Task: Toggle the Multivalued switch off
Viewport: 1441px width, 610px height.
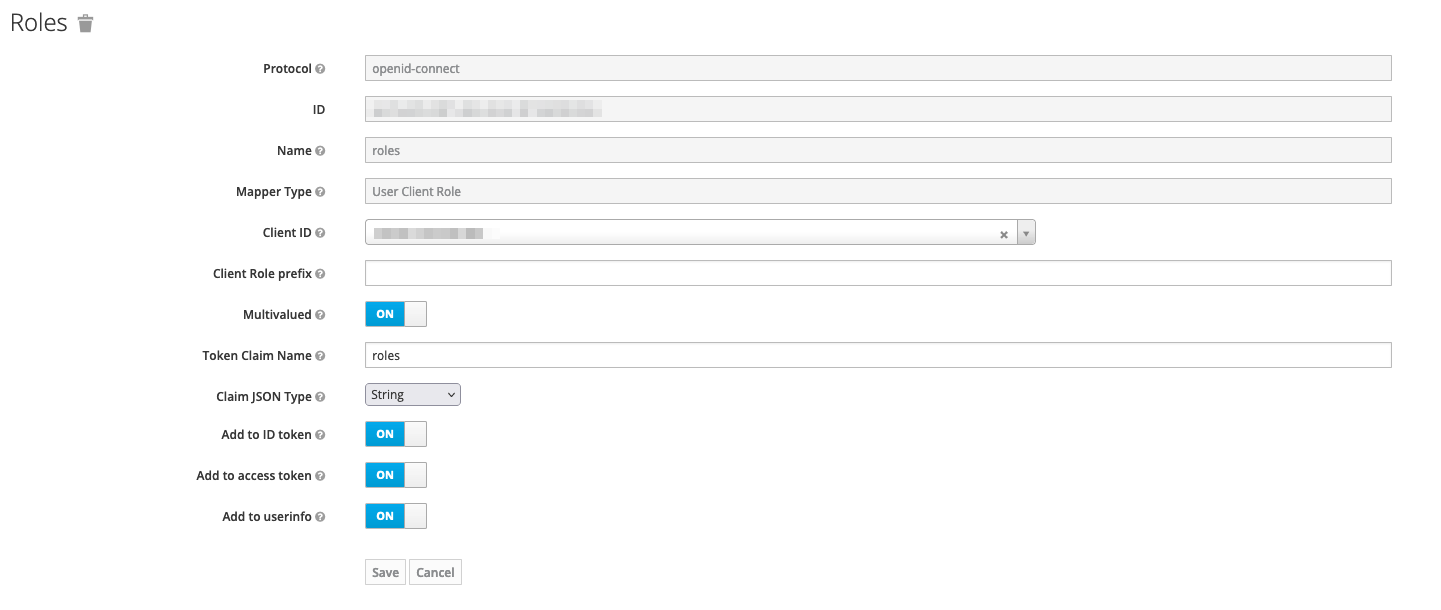Action: (395, 313)
